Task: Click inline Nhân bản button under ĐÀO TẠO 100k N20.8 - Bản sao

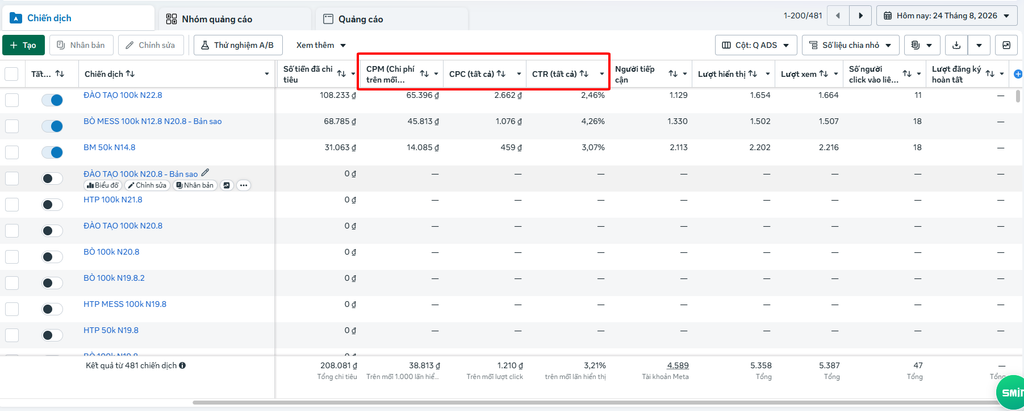Action: point(195,186)
